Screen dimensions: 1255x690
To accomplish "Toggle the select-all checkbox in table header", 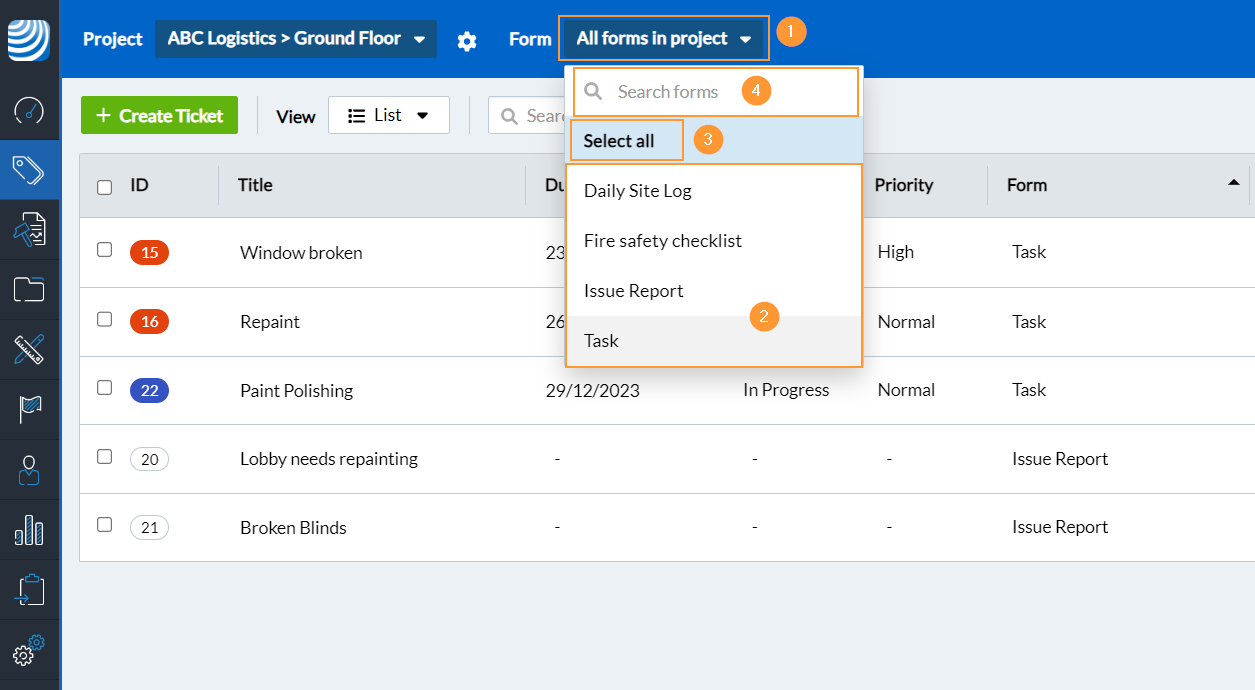I will 104,186.
